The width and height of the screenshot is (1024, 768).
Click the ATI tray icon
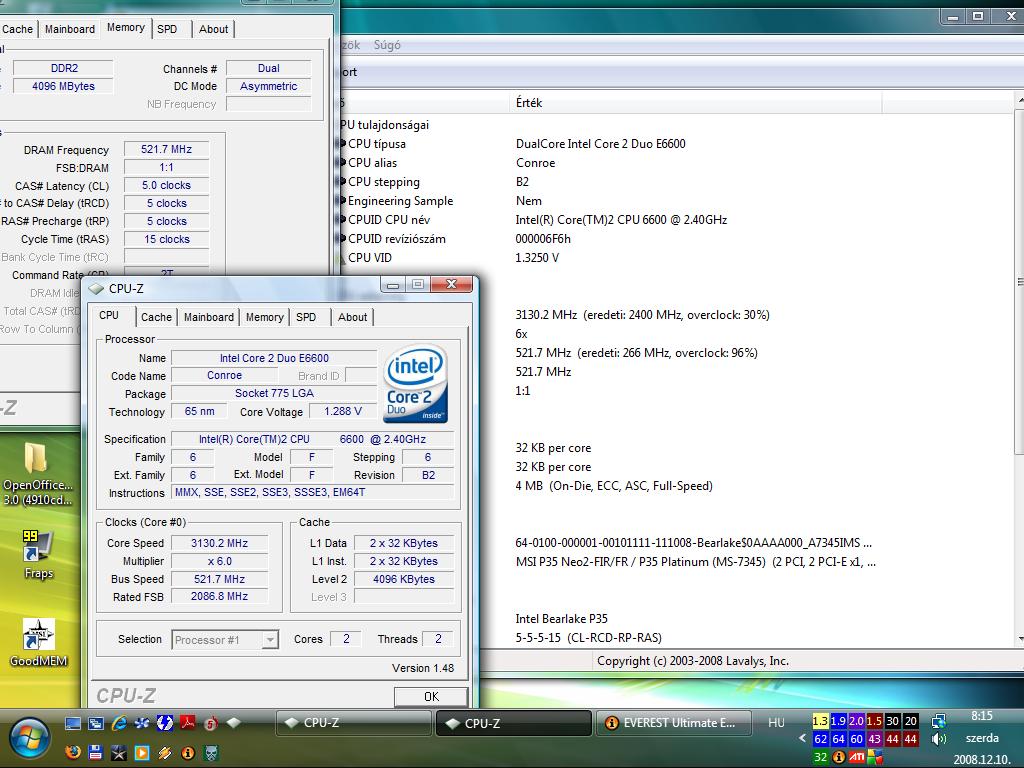pos(857,757)
